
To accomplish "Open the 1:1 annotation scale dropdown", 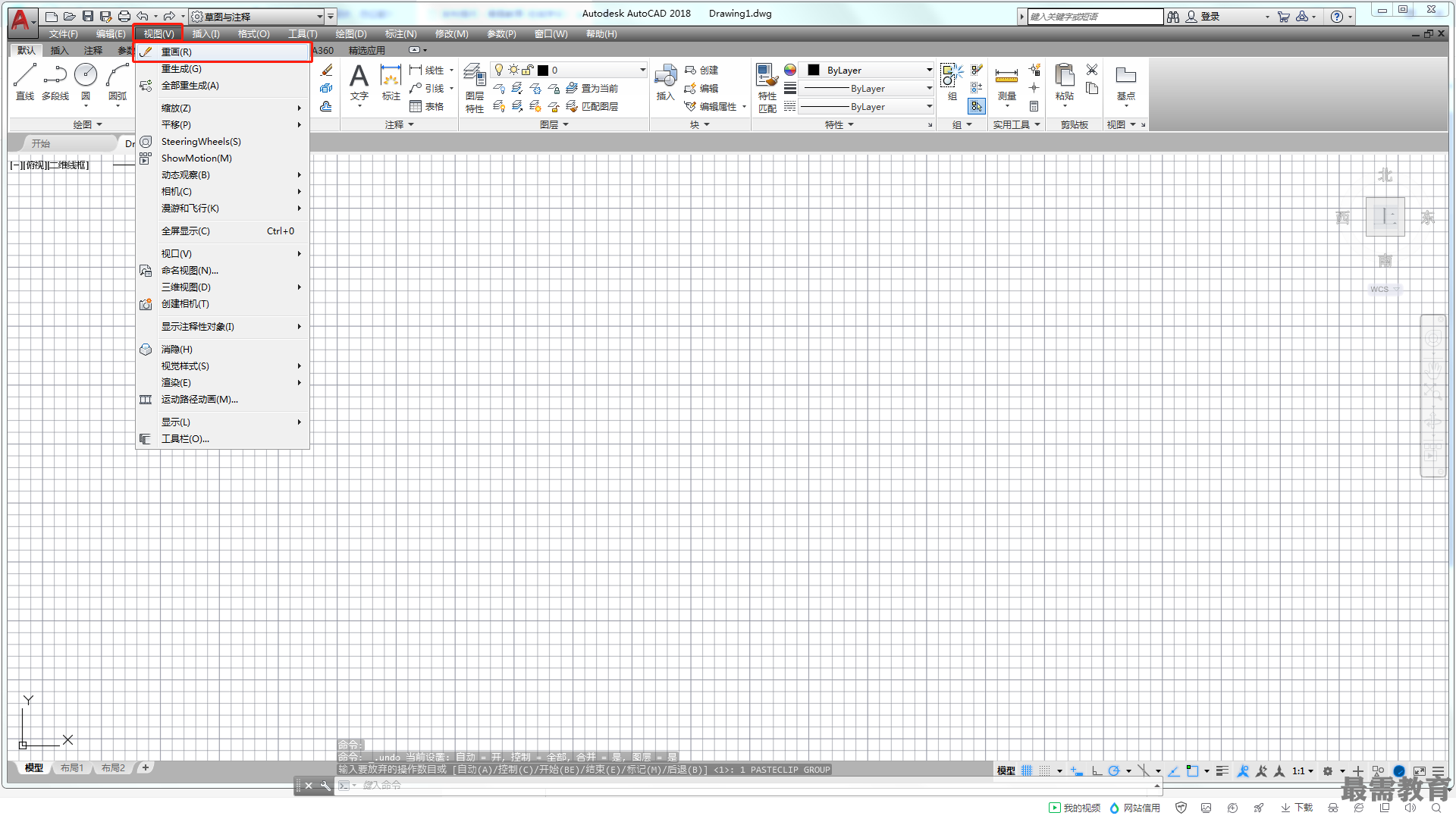I will click(x=1303, y=770).
